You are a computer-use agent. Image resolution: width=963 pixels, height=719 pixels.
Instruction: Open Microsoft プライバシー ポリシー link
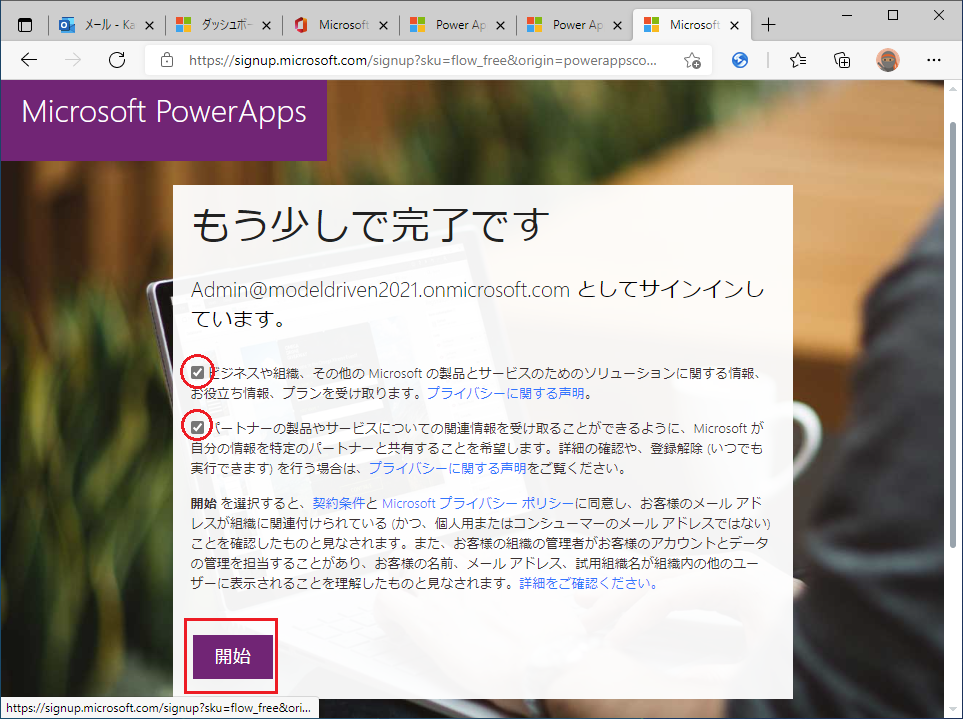[x=478, y=503]
